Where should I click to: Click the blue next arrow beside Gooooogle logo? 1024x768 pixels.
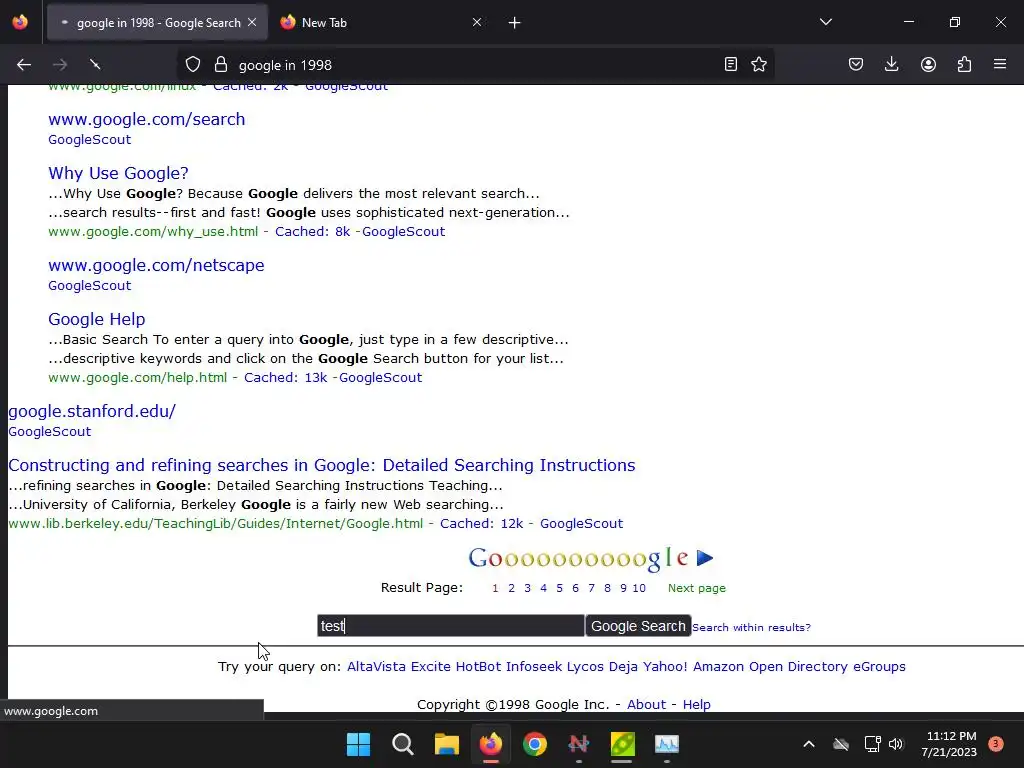(705, 558)
